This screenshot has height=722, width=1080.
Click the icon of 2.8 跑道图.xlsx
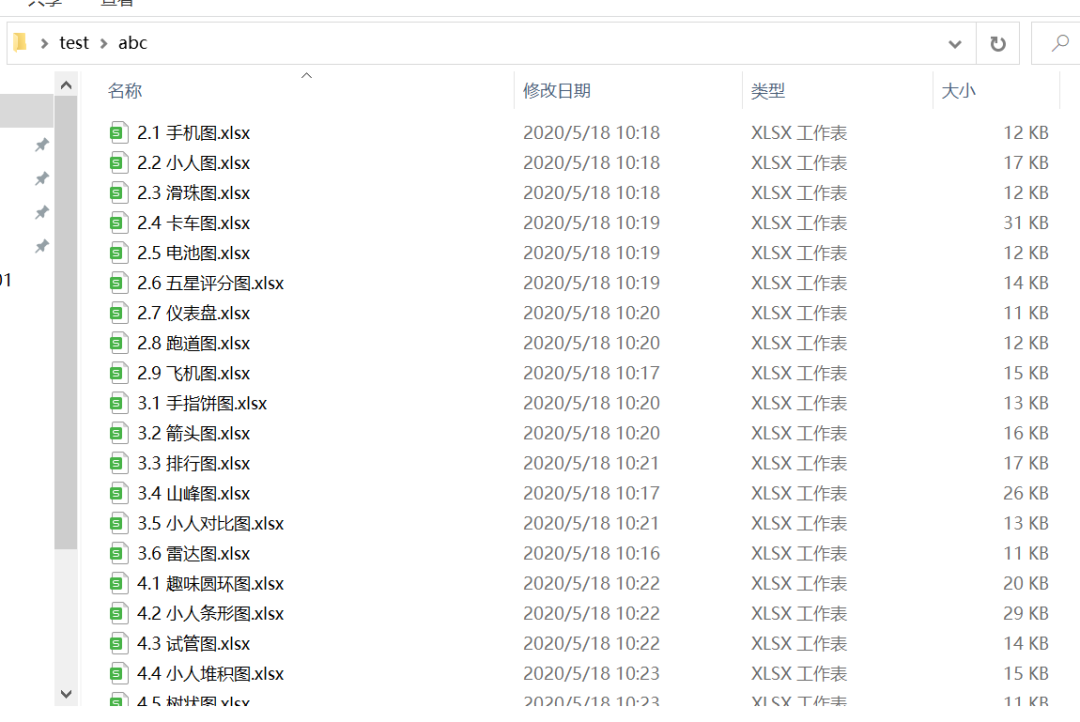point(118,342)
